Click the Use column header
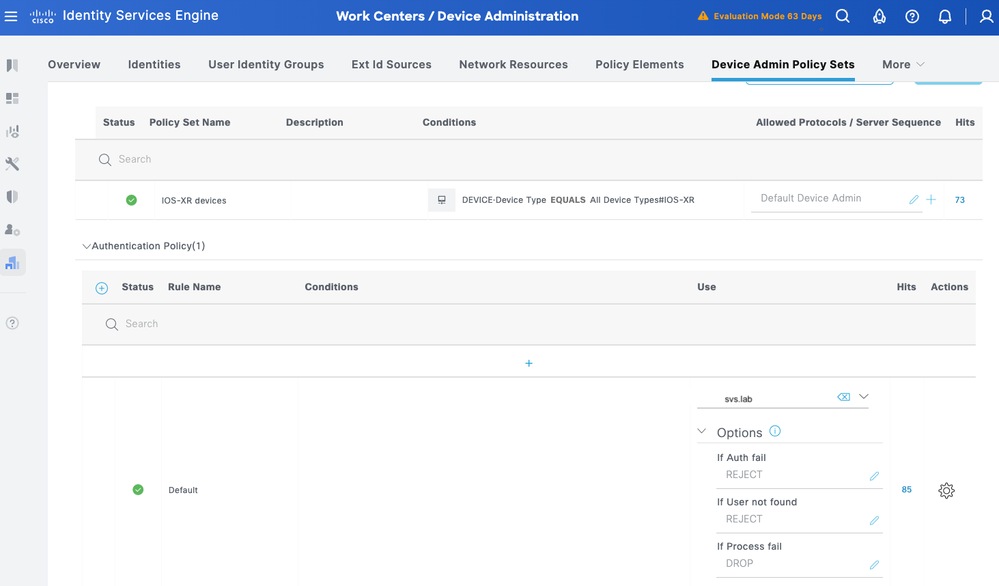The height and width of the screenshot is (586, 999). click(x=707, y=287)
